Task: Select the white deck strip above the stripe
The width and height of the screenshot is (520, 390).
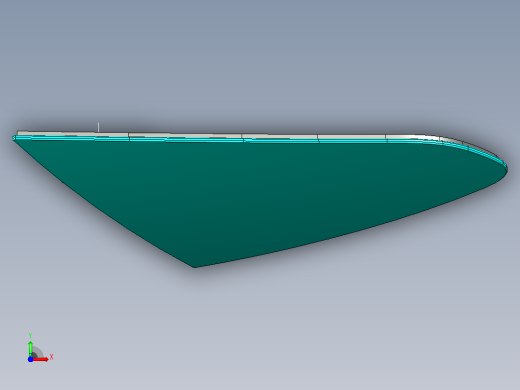Action: tap(233, 136)
